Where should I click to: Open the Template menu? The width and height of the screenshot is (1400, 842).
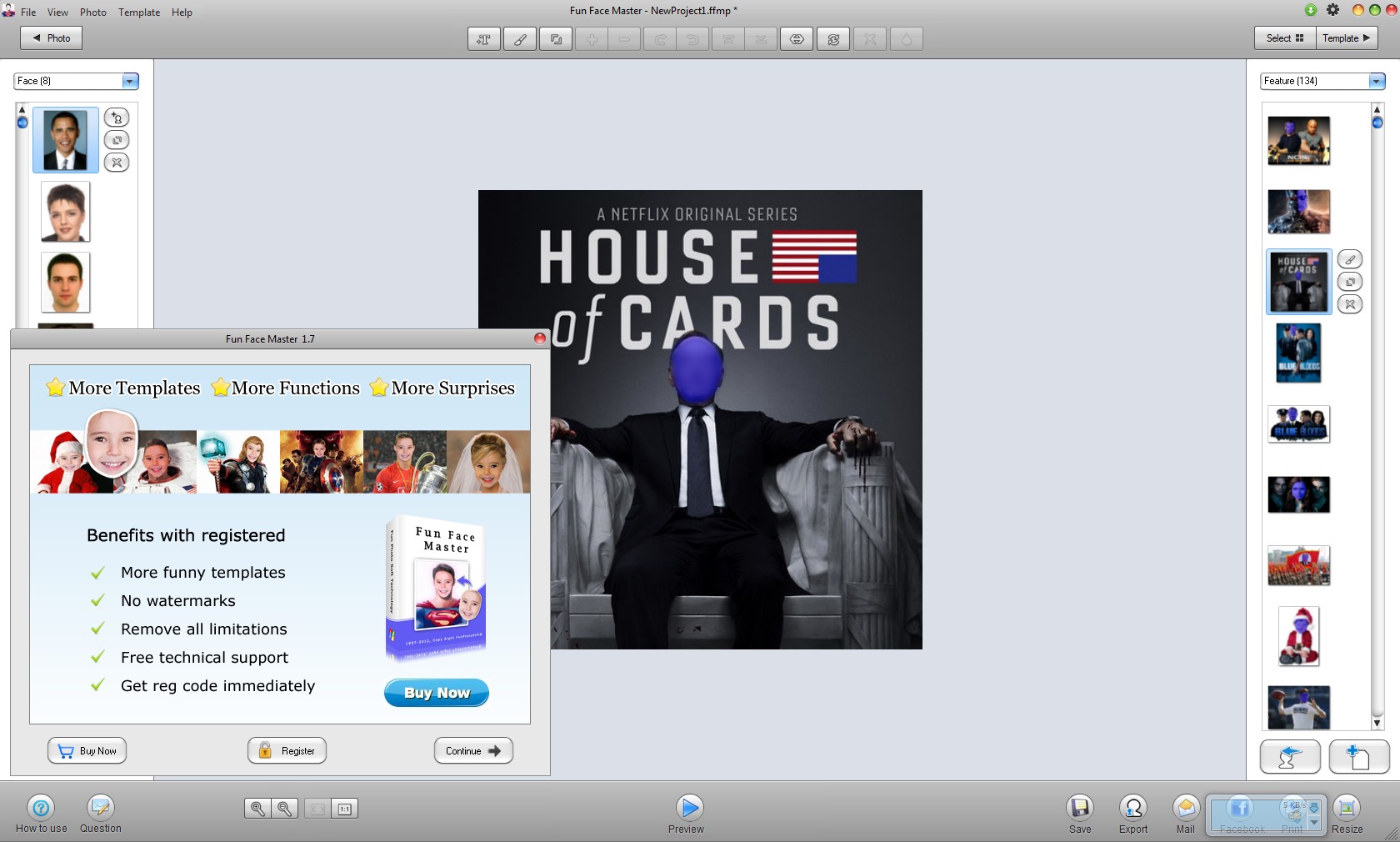point(139,13)
